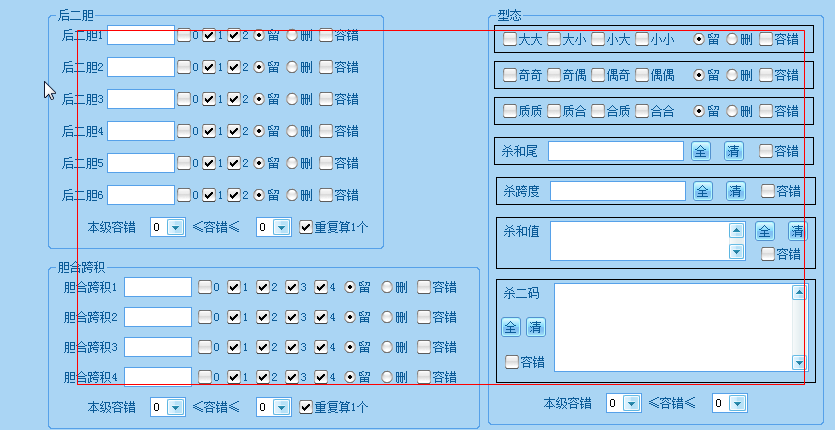Select 删 radio for 胆合跨积3
This screenshot has width=835, height=430.
click(x=387, y=347)
